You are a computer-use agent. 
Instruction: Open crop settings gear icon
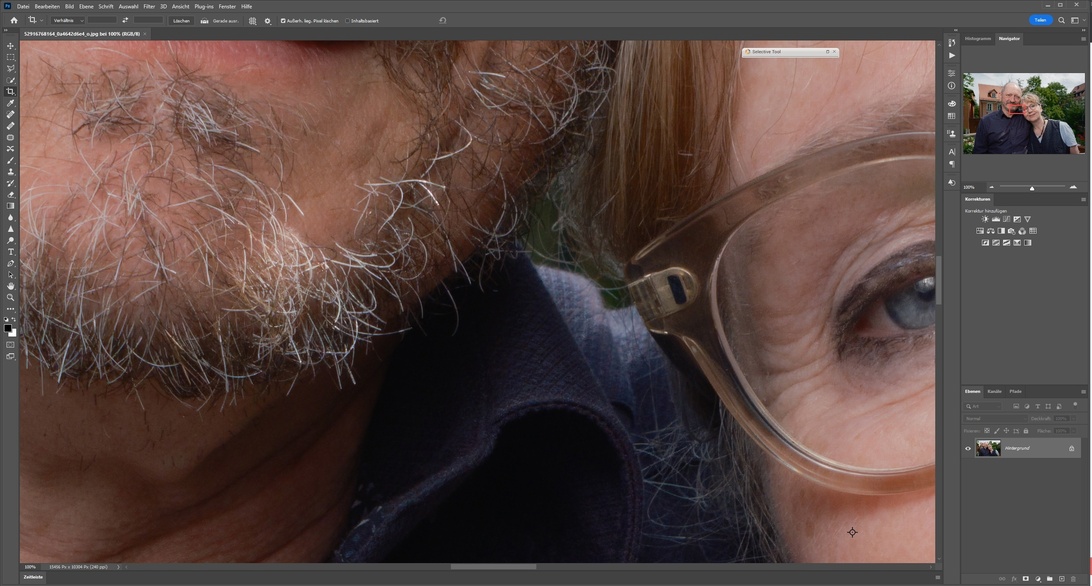coord(267,20)
